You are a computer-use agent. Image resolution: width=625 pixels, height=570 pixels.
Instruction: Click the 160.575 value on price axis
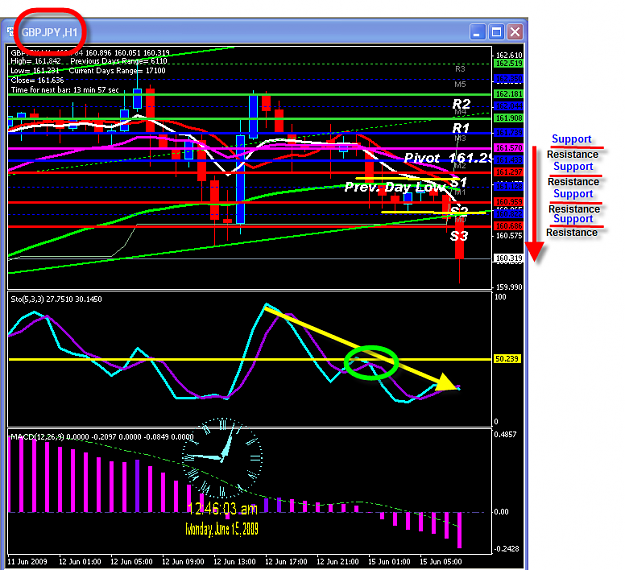[509, 236]
